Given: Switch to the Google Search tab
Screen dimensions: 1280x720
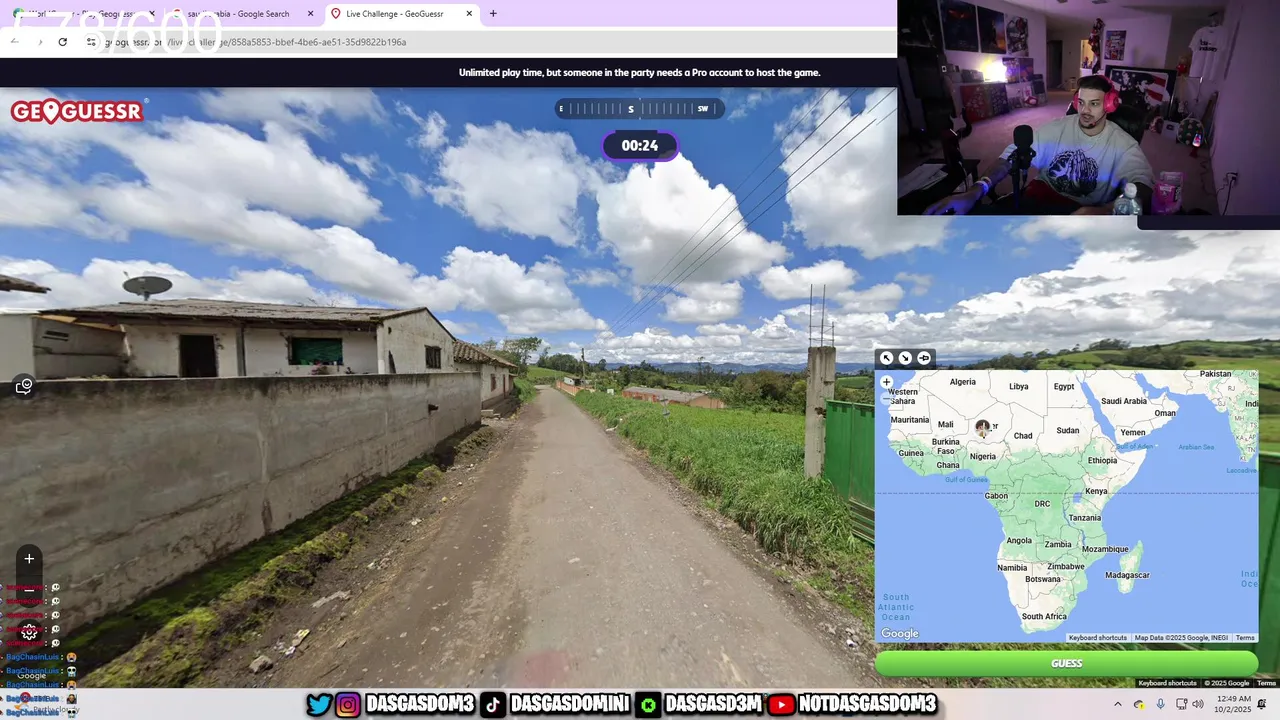Looking at the screenshot, I should point(244,14).
